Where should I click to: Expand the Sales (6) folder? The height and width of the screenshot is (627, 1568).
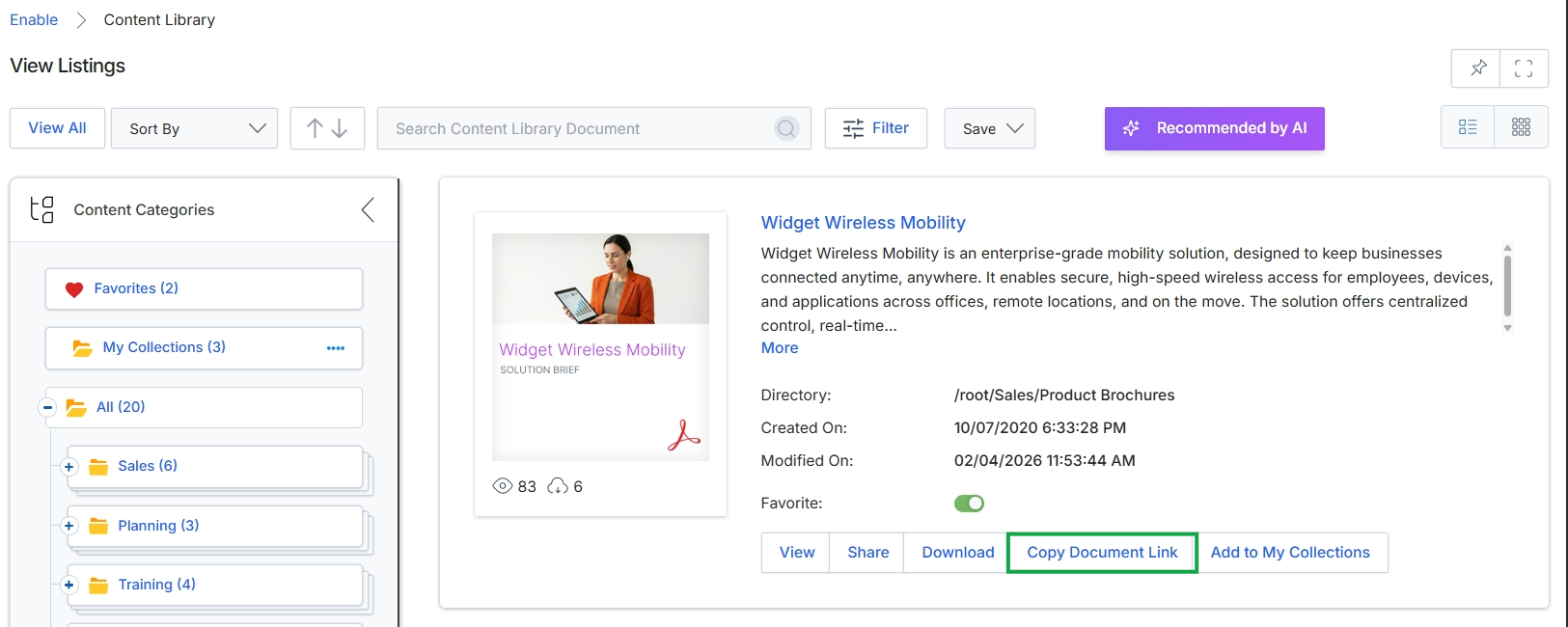[x=69, y=467]
